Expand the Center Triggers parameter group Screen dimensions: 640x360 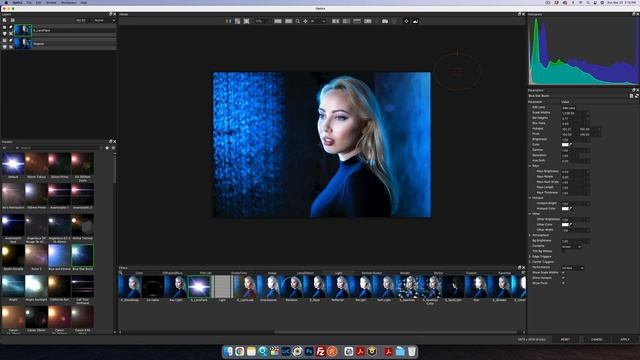[530, 262]
